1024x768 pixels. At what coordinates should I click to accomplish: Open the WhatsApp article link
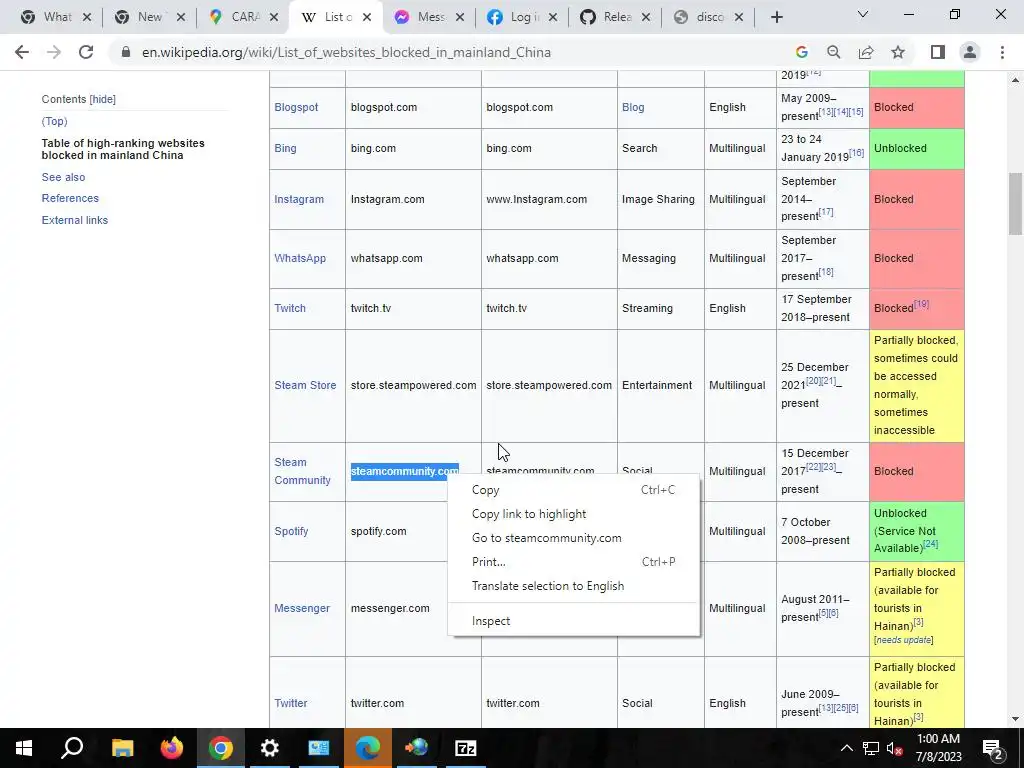[300, 258]
